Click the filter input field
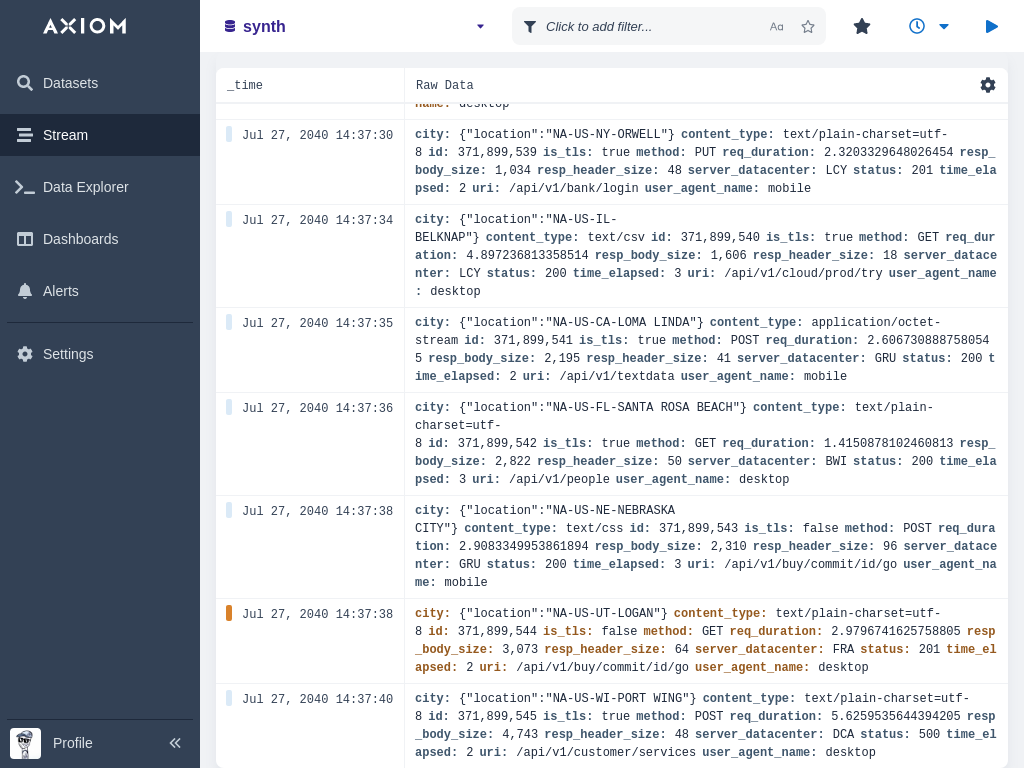 coord(650,27)
